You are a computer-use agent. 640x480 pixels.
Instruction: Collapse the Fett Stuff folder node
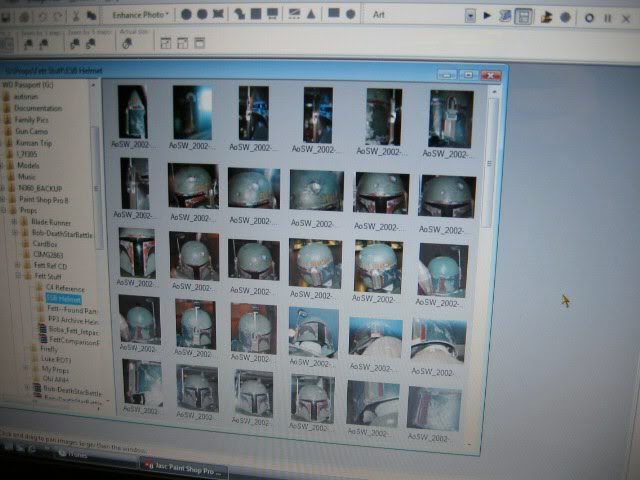click(18, 276)
